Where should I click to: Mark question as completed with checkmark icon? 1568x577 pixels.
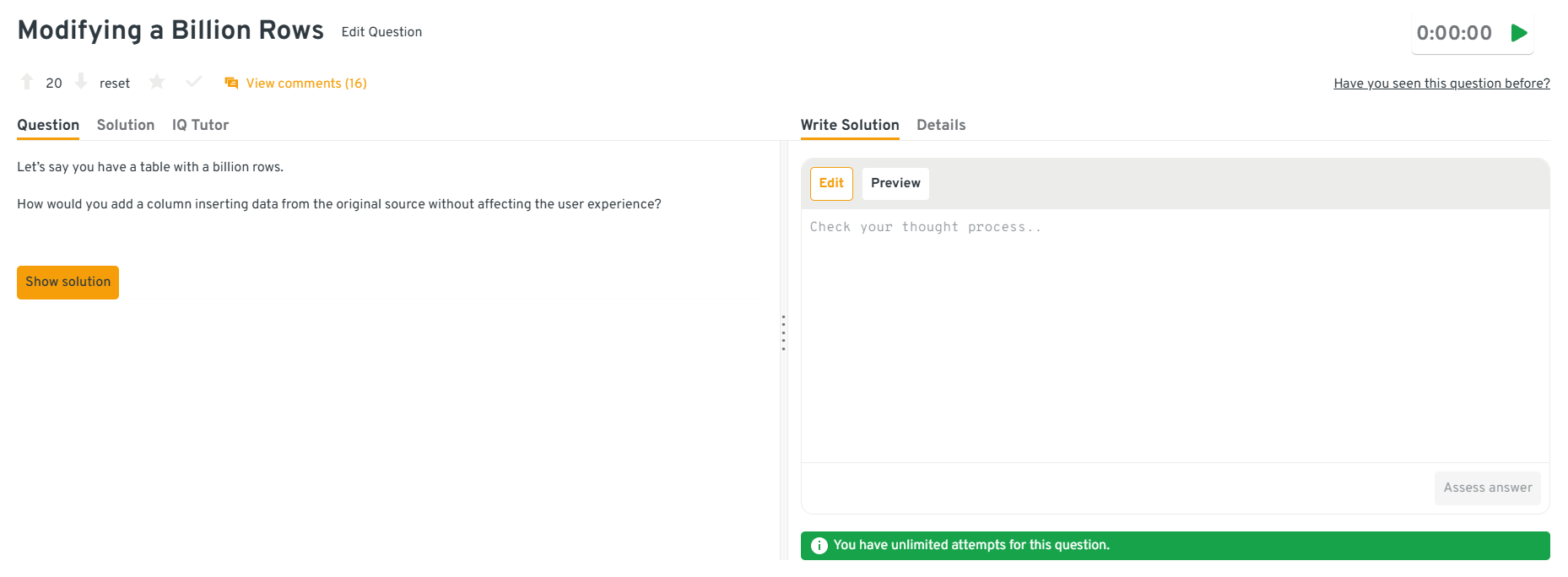[x=194, y=82]
